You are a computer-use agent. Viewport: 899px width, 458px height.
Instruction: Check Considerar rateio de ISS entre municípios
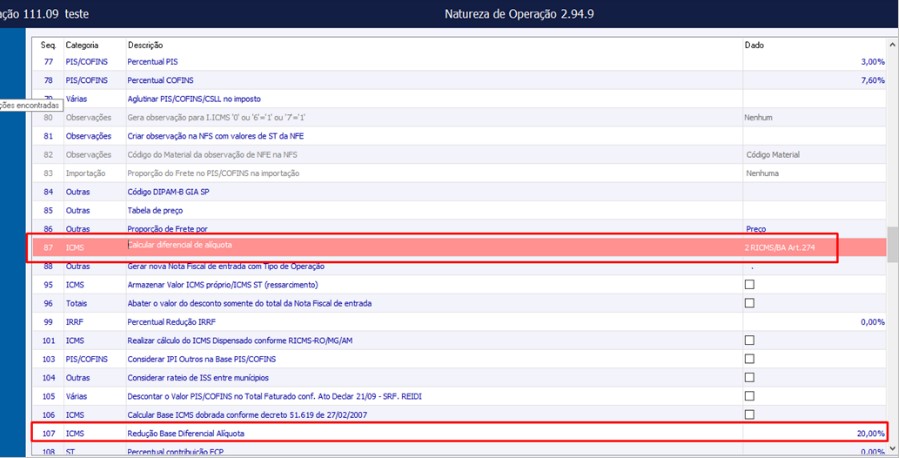pos(749,377)
